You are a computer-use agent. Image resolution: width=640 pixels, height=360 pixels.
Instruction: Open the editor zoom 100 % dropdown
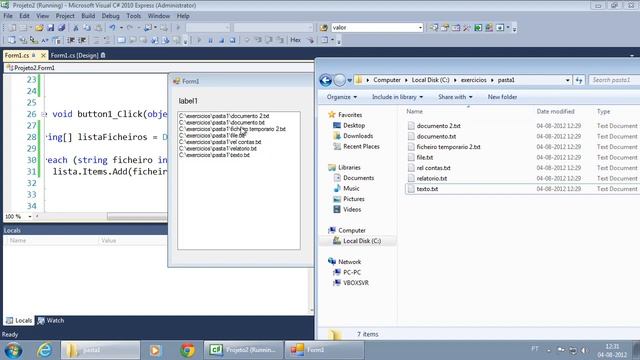click(30, 216)
